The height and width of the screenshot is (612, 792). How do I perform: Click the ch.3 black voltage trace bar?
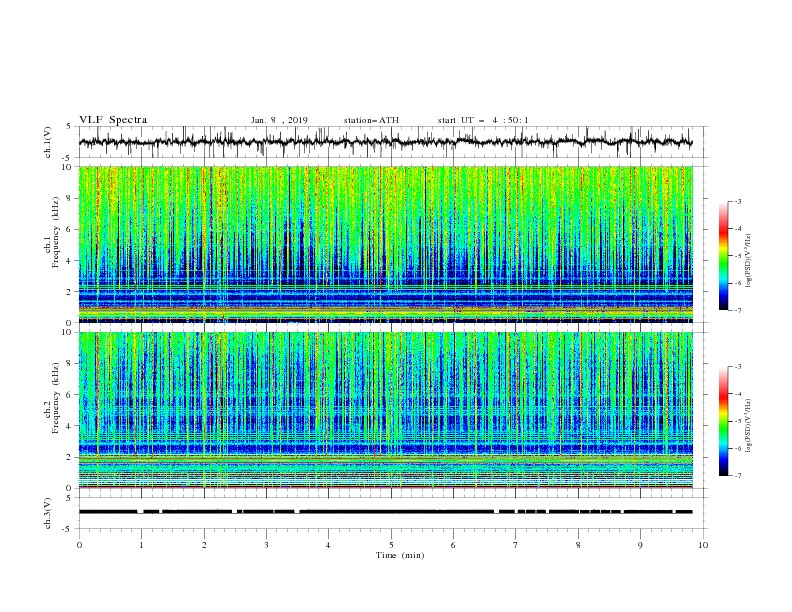pos(385,512)
